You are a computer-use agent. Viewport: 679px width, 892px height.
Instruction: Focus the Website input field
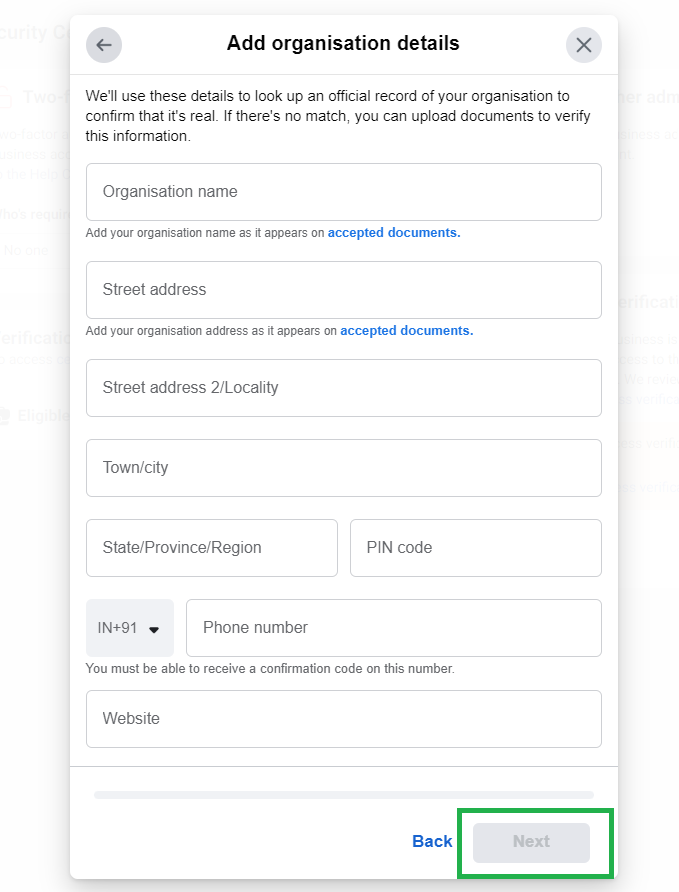(x=343, y=719)
